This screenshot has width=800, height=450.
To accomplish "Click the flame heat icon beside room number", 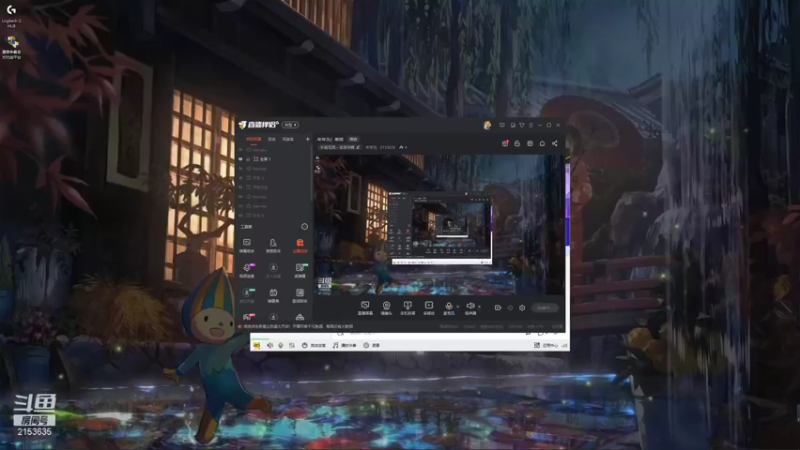I will [x=401, y=147].
